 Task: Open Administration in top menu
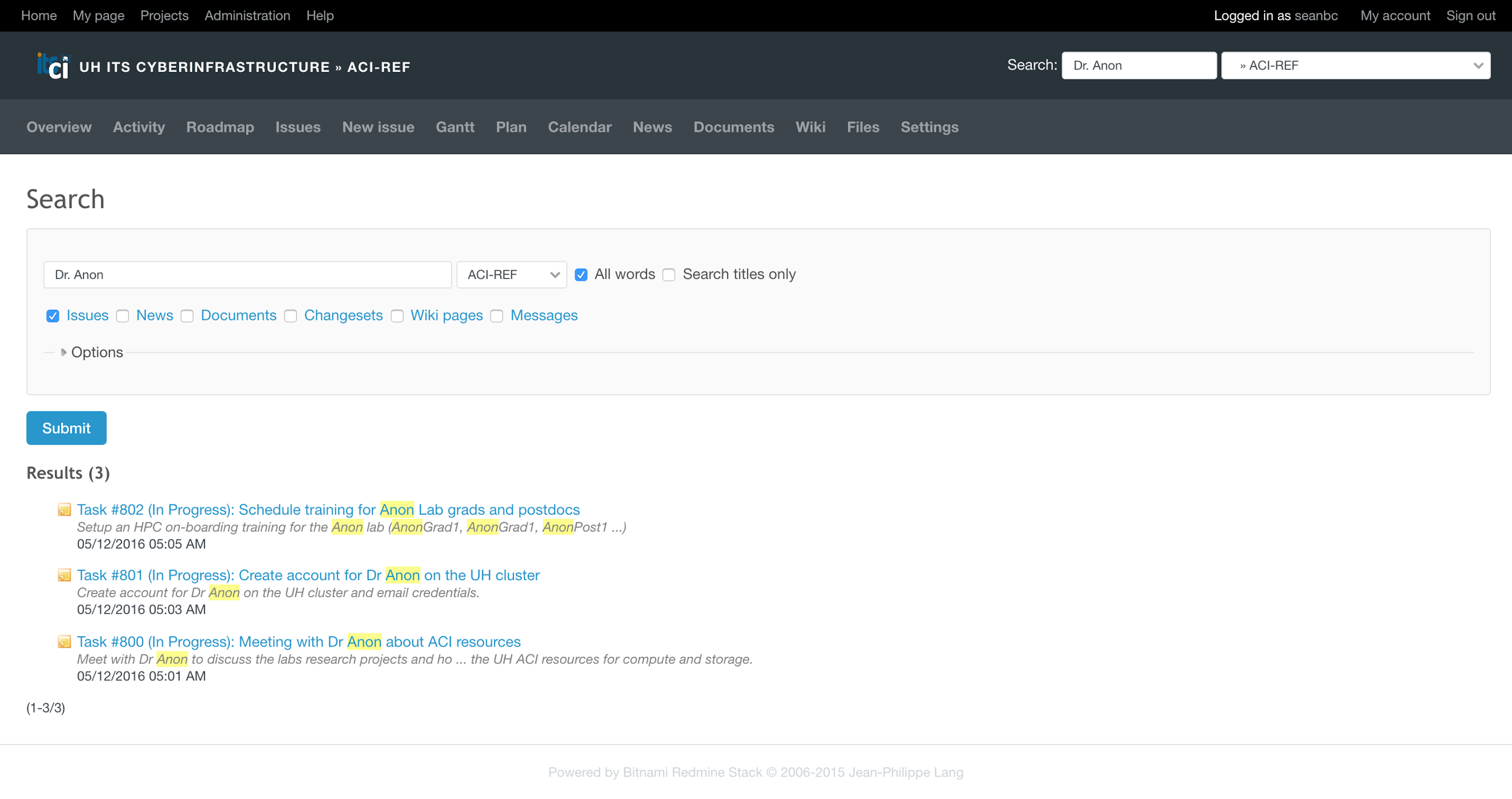247,16
